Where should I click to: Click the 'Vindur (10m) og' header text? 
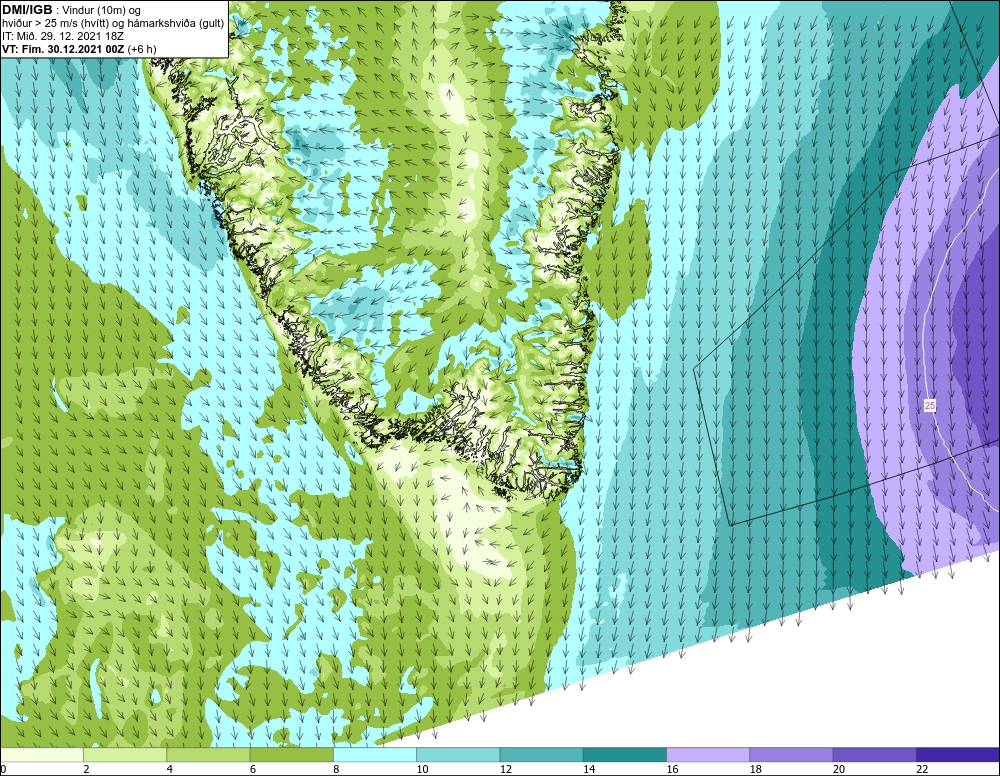pyautogui.click(x=101, y=11)
